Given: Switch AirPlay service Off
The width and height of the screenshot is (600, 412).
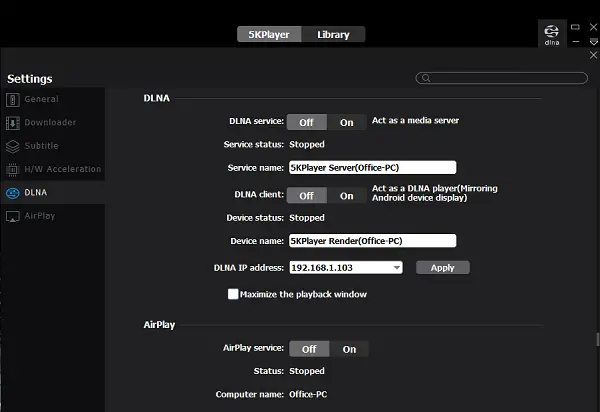Looking at the screenshot, I should pyautogui.click(x=309, y=349).
